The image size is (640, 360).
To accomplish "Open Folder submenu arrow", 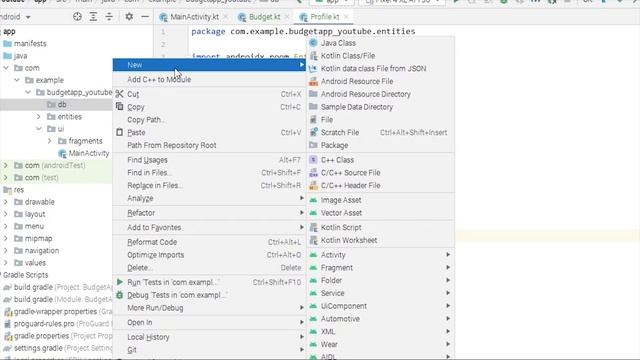I will (x=448, y=280).
